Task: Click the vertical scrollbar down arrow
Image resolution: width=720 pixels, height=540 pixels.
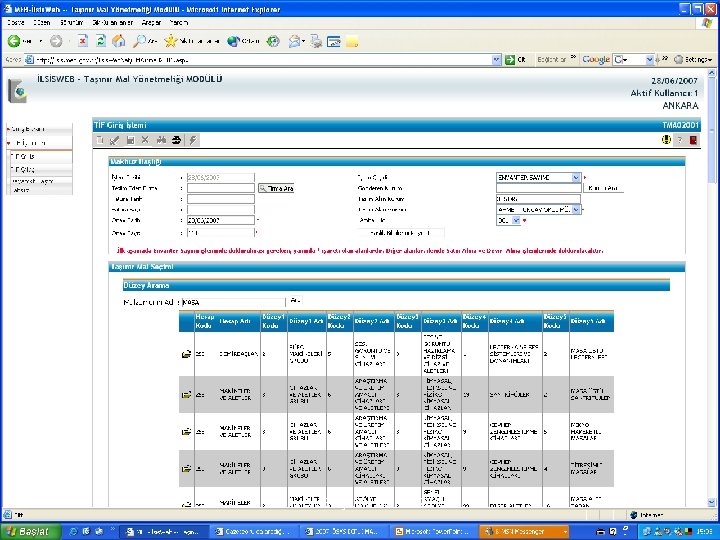Action: pyautogui.click(x=712, y=503)
